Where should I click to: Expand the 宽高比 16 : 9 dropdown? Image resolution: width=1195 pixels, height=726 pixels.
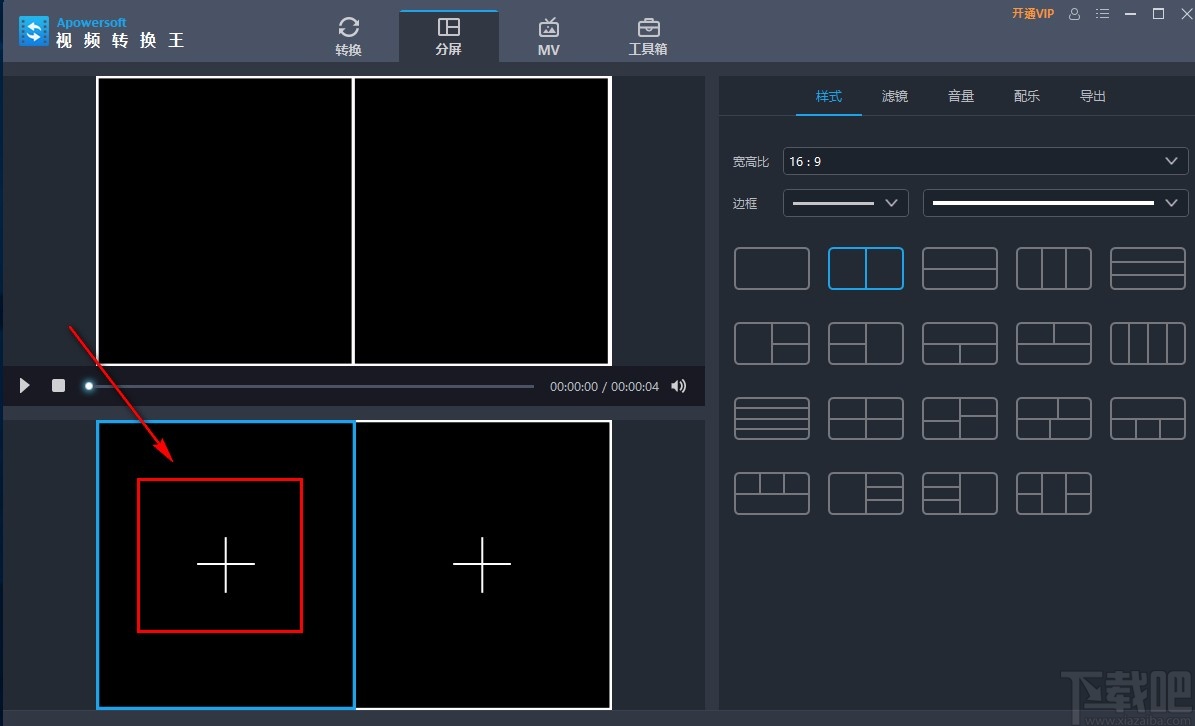[x=985, y=162]
